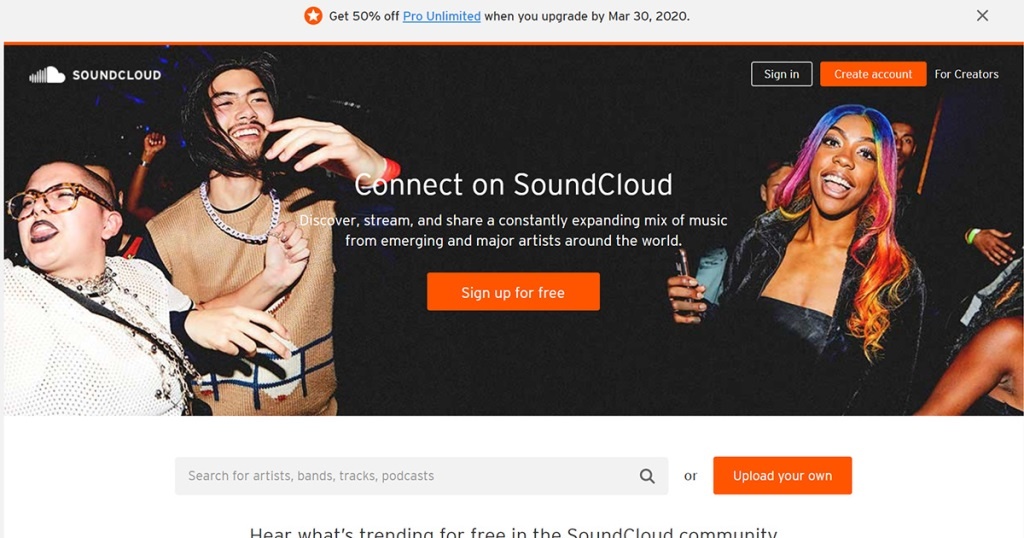Viewport: 1024px width, 538px height.
Task: Click the orange star icon in promo banner
Action: pyautogui.click(x=313, y=16)
